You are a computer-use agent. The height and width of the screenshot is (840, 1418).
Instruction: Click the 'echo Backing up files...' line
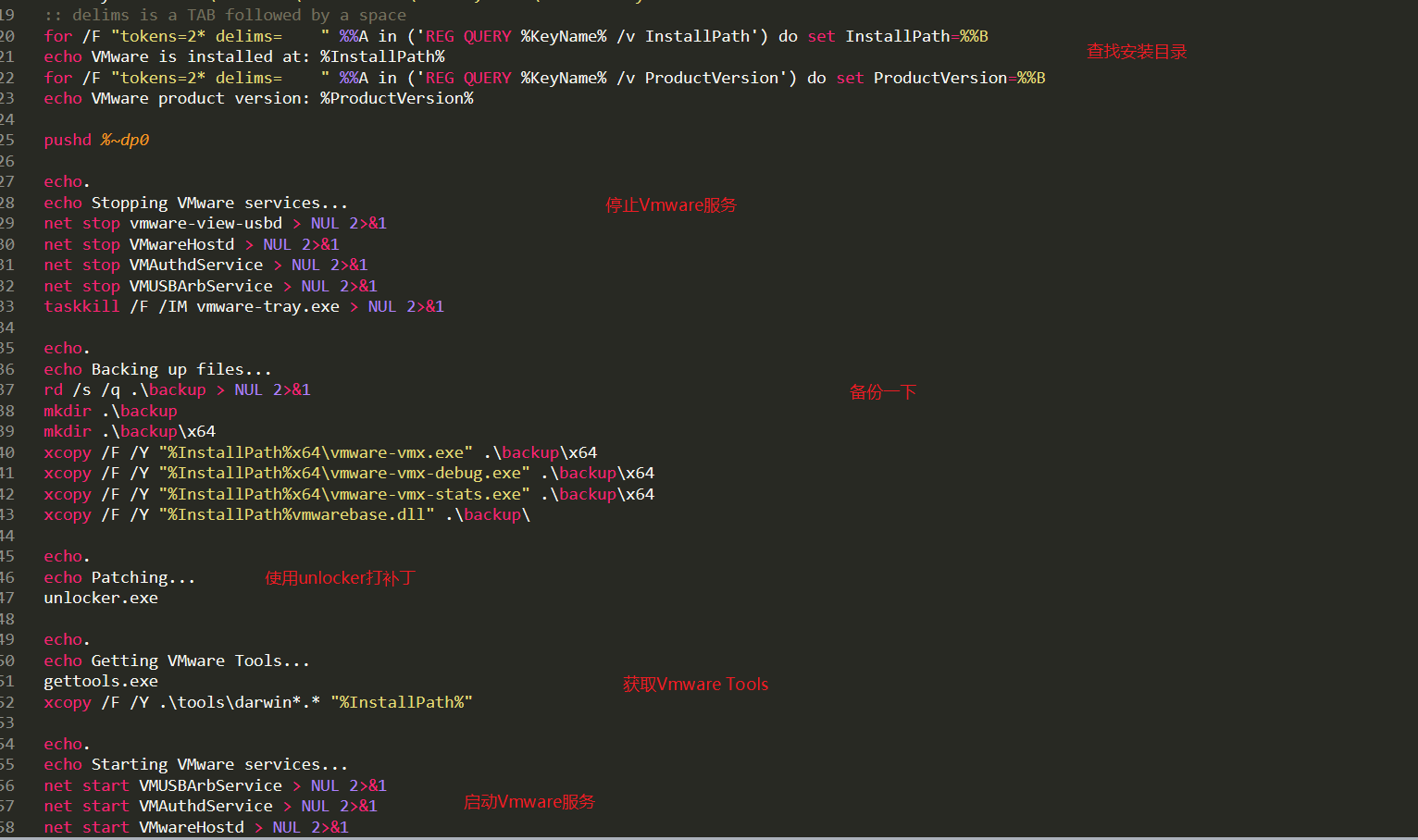click(x=157, y=369)
